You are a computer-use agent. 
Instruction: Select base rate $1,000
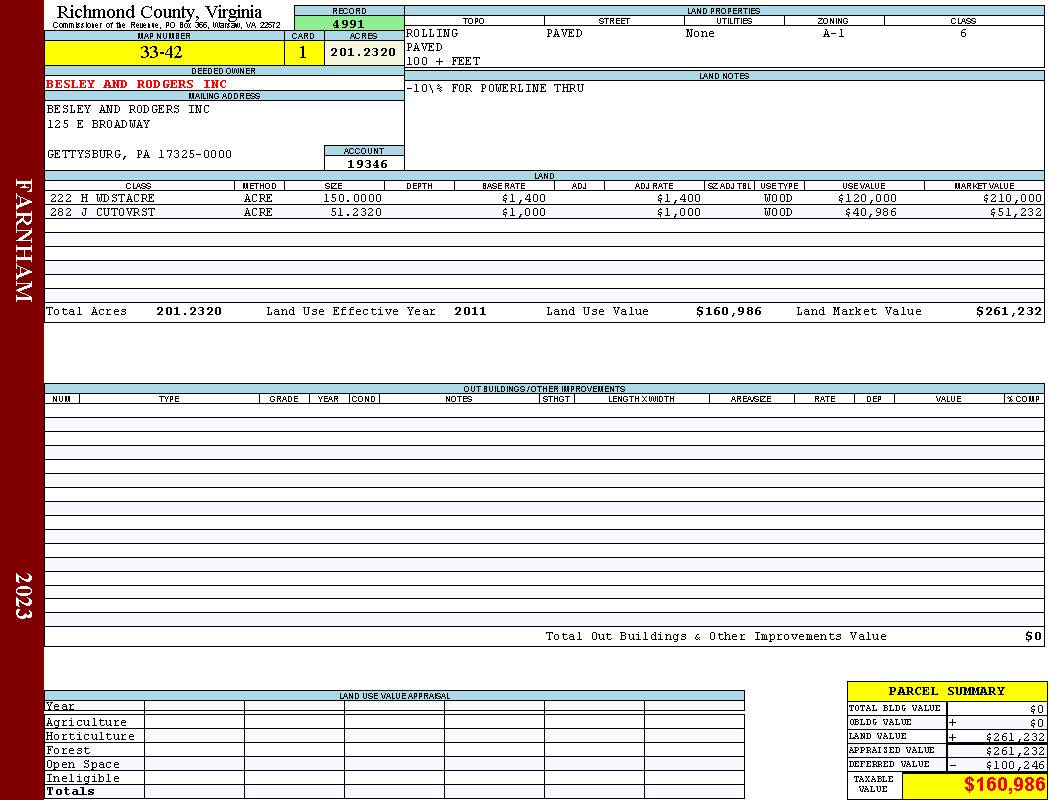click(524, 212)
